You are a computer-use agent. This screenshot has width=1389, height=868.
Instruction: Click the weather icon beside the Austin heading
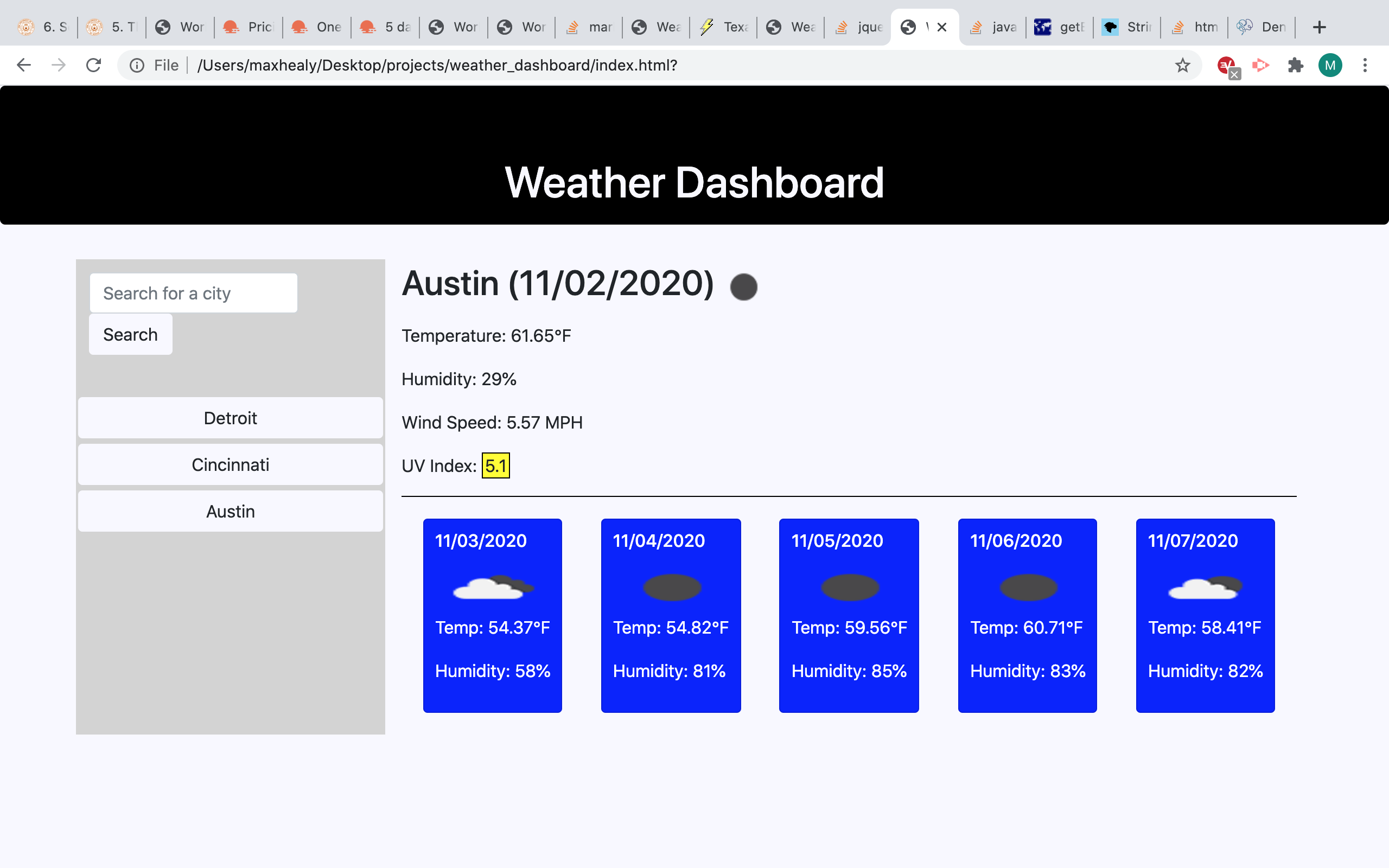click(744, 286)
